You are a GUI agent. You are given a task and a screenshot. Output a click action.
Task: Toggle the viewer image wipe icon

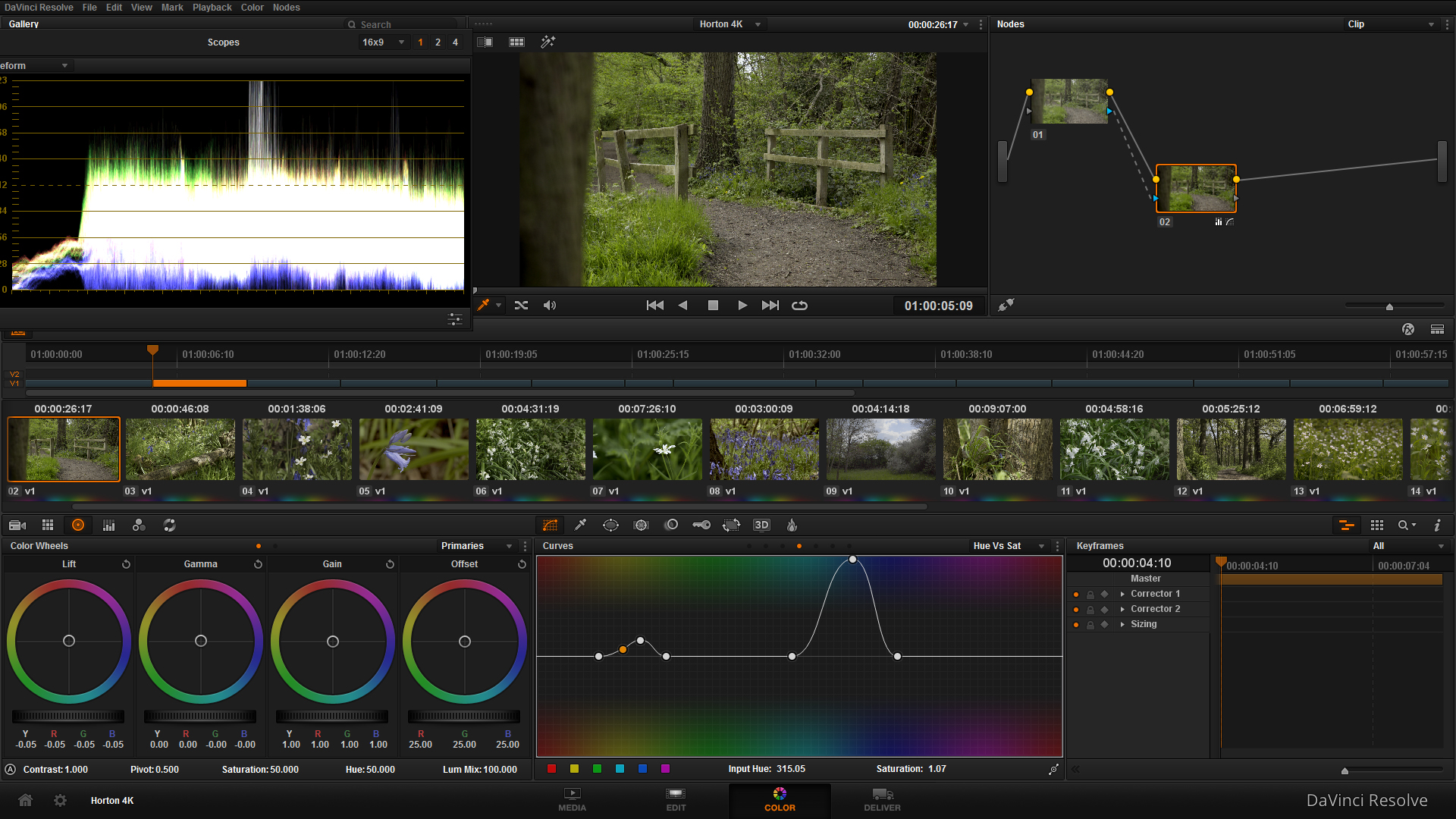[x=485, y=42]
